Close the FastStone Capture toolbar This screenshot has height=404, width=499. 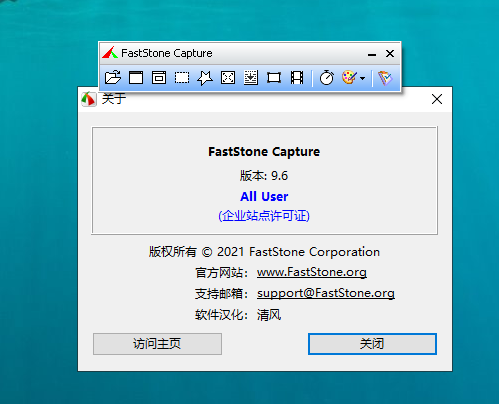click(x=390, y=54)
